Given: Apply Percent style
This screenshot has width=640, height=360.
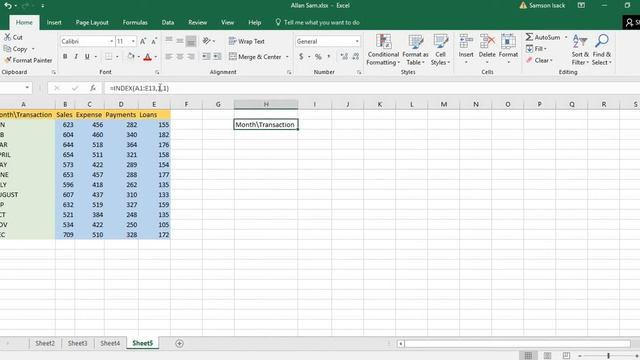Looking at the screenshot, I should point(318,57).
